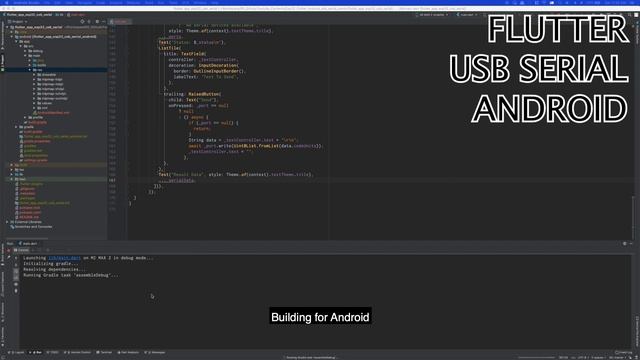This screenshot has width=640, height=360.
Task: Toggle scroll-to-end in console
Action: point(16,278)
